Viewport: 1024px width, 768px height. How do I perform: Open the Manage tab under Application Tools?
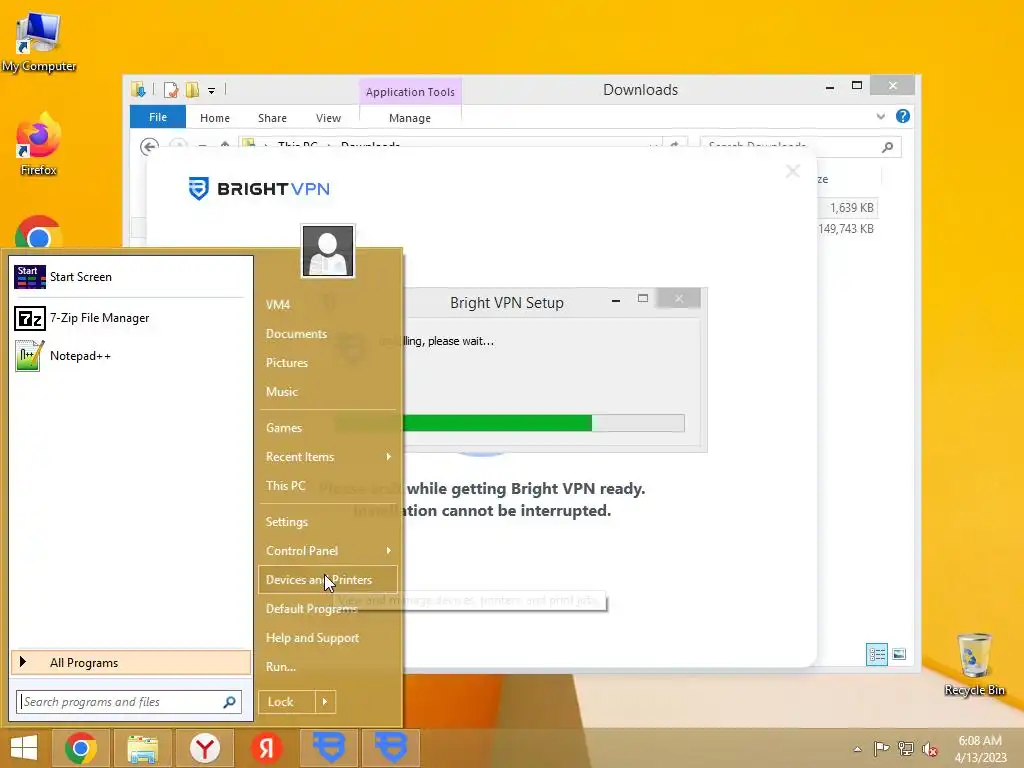(409, 118)
